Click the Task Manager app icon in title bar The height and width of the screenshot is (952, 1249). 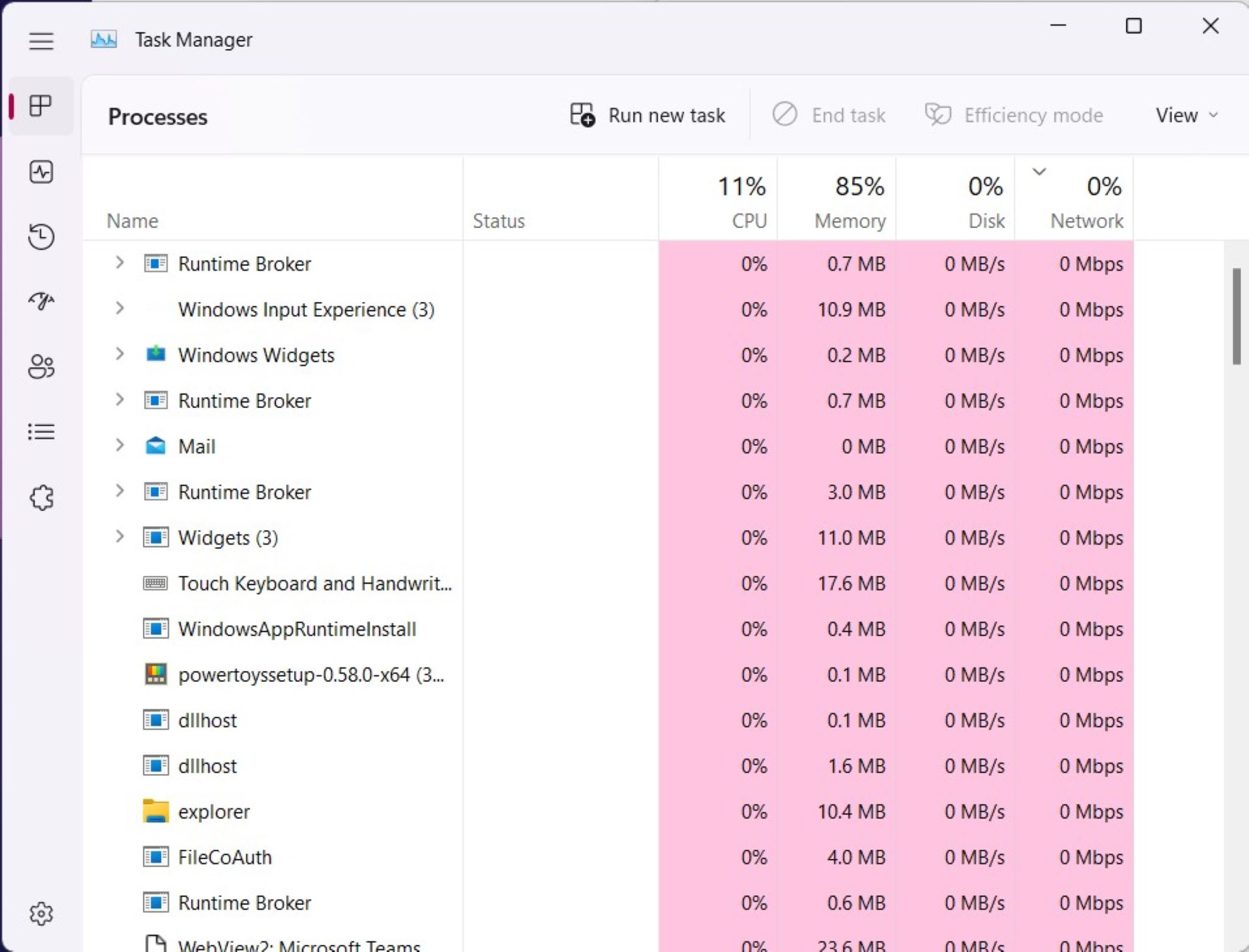click(x=104, y=40)
